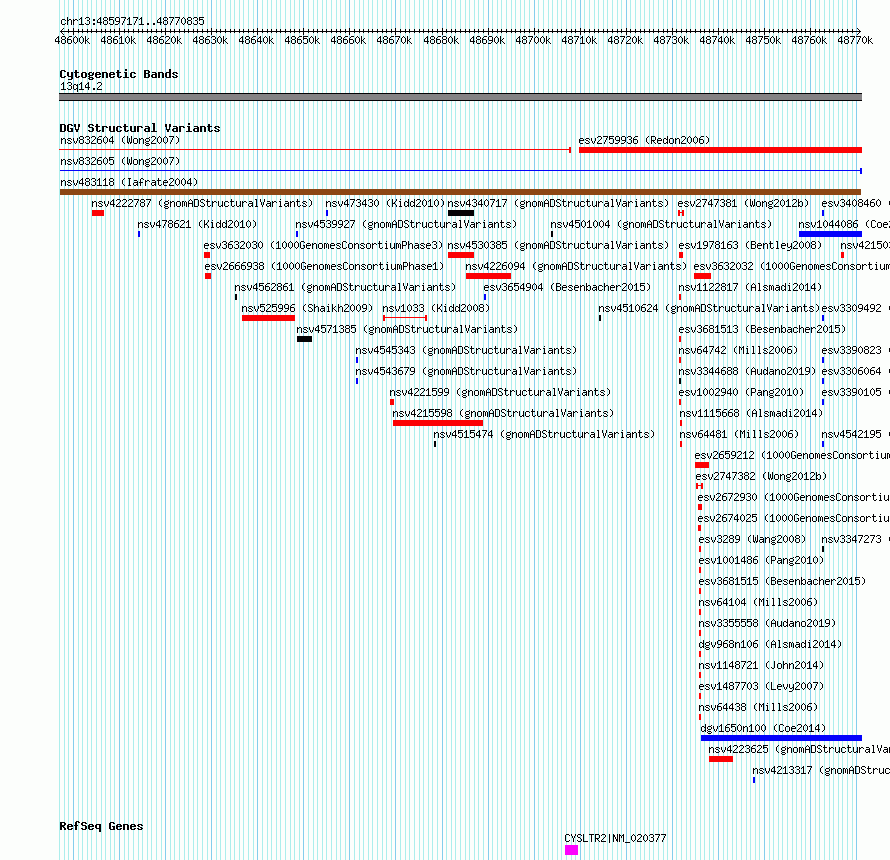This screenshot has width=890, height=860.
Task: Click the 13q14.2 cytogenetic band bar
Action: 460,97
